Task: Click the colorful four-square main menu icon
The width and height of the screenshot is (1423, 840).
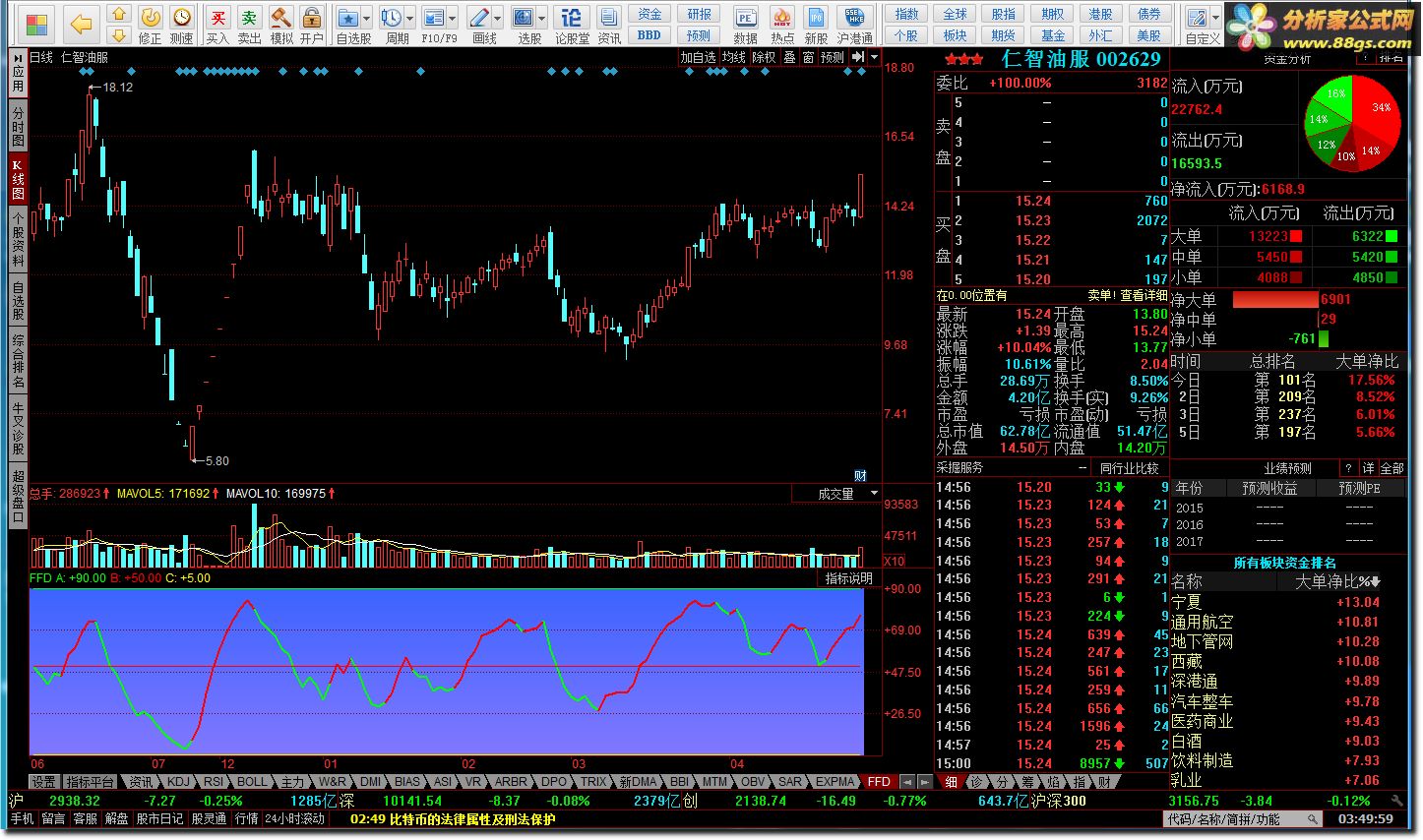Action: point(36,25)
